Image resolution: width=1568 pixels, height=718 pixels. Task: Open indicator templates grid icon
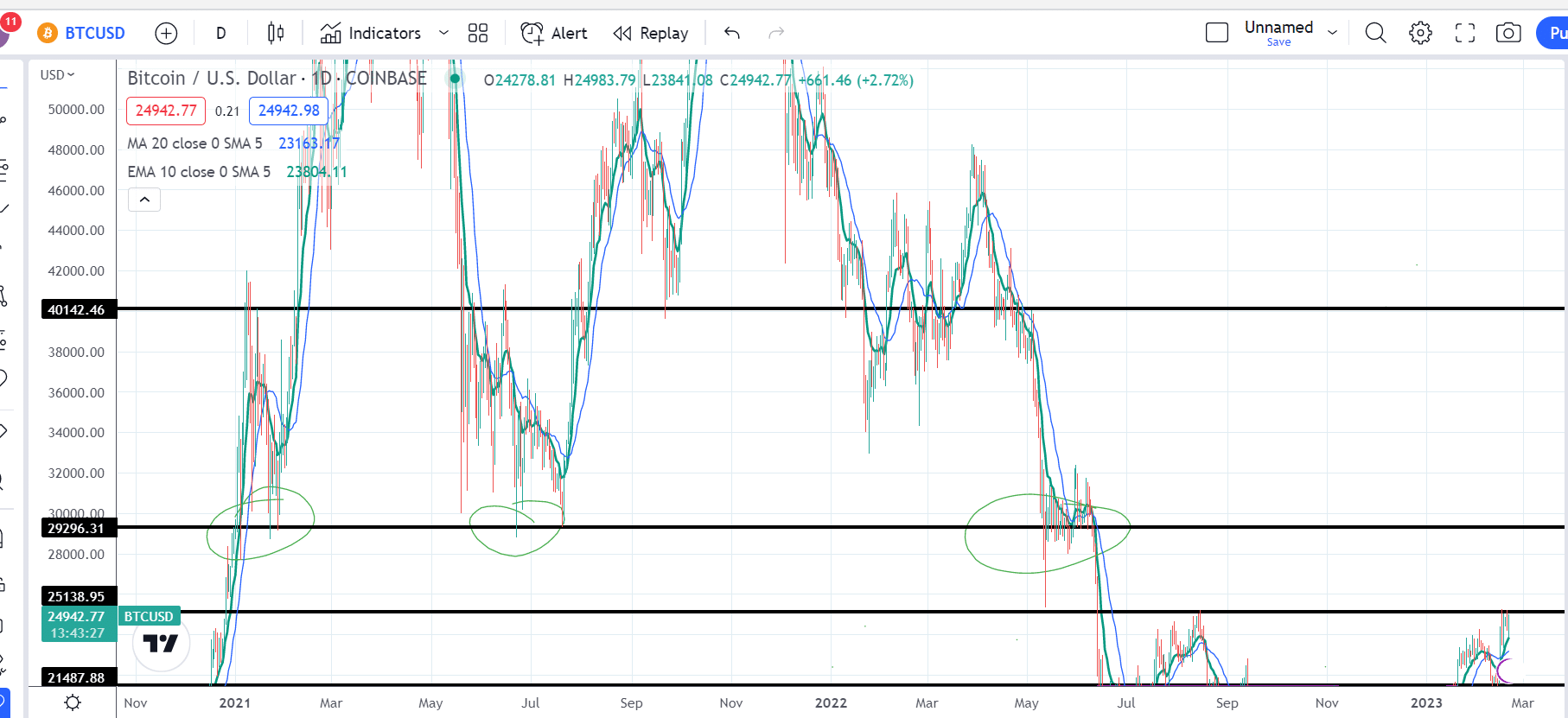478,33
